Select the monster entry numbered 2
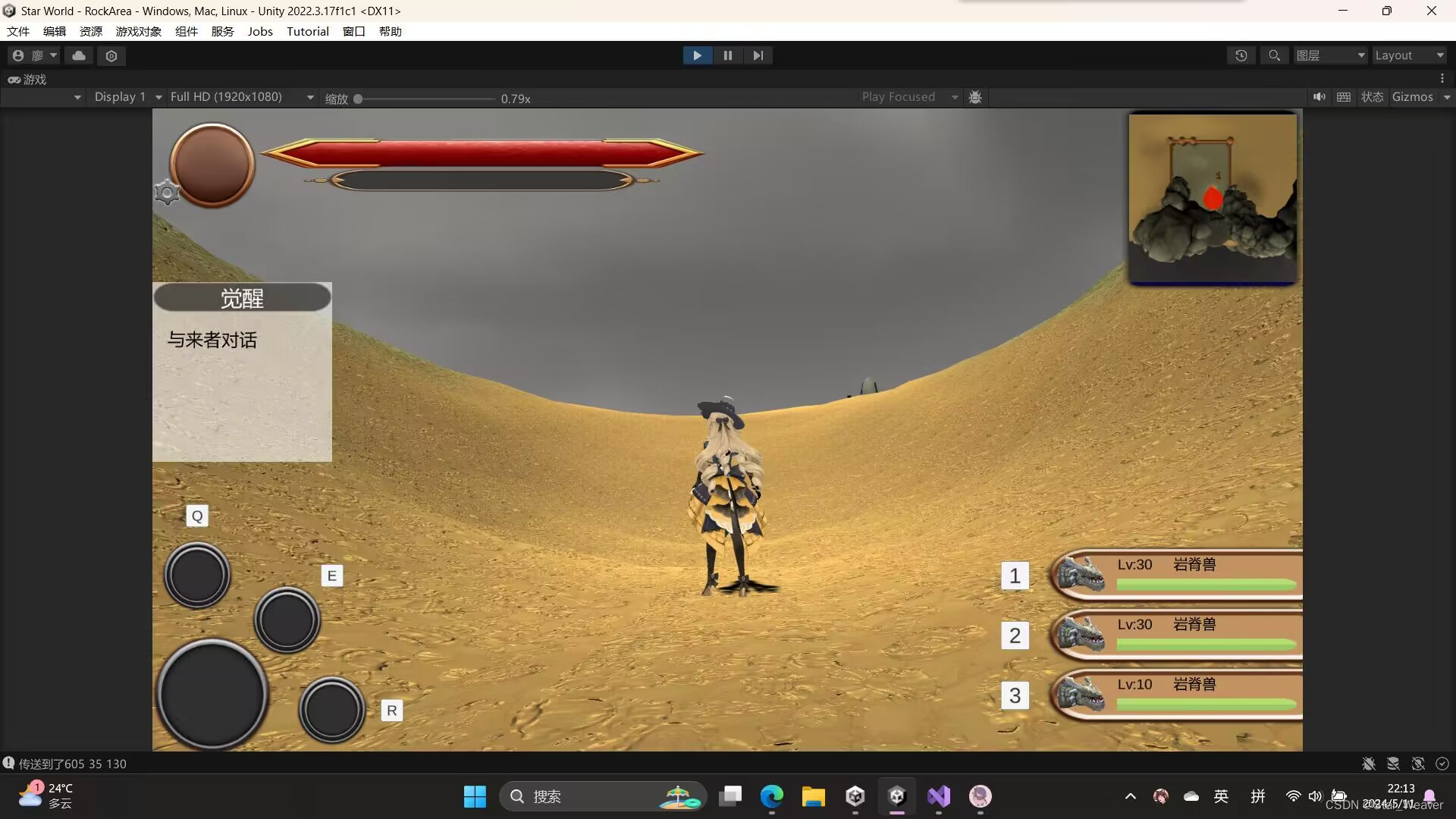This screenshot has height=819, width=1456. (x=1176, y=635)
